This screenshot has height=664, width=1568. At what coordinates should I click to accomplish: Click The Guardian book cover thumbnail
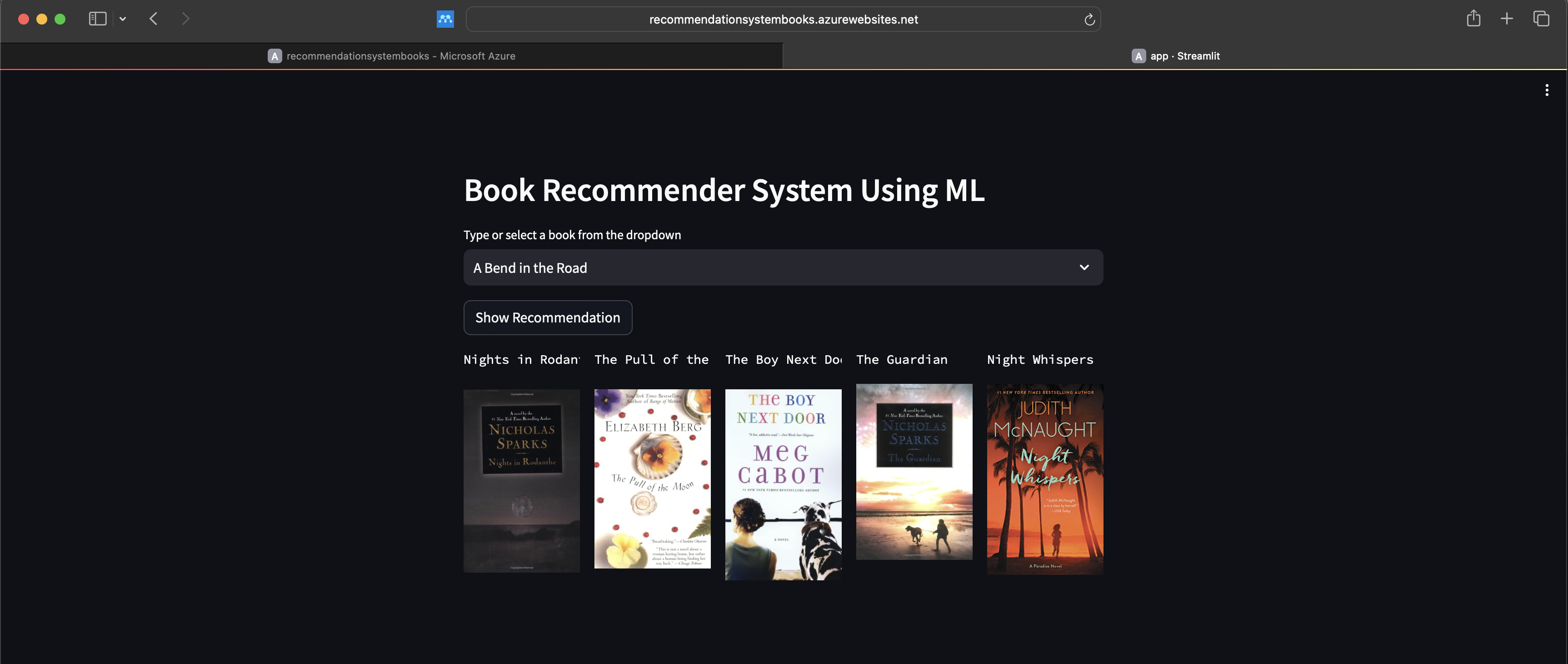(914, 472)
